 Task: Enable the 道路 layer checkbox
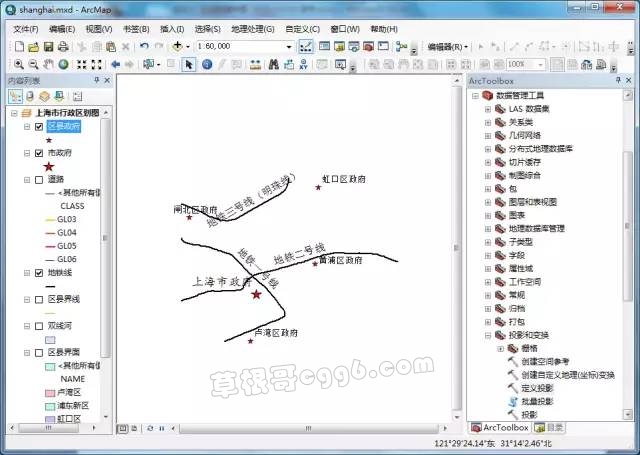coord(39,180)
